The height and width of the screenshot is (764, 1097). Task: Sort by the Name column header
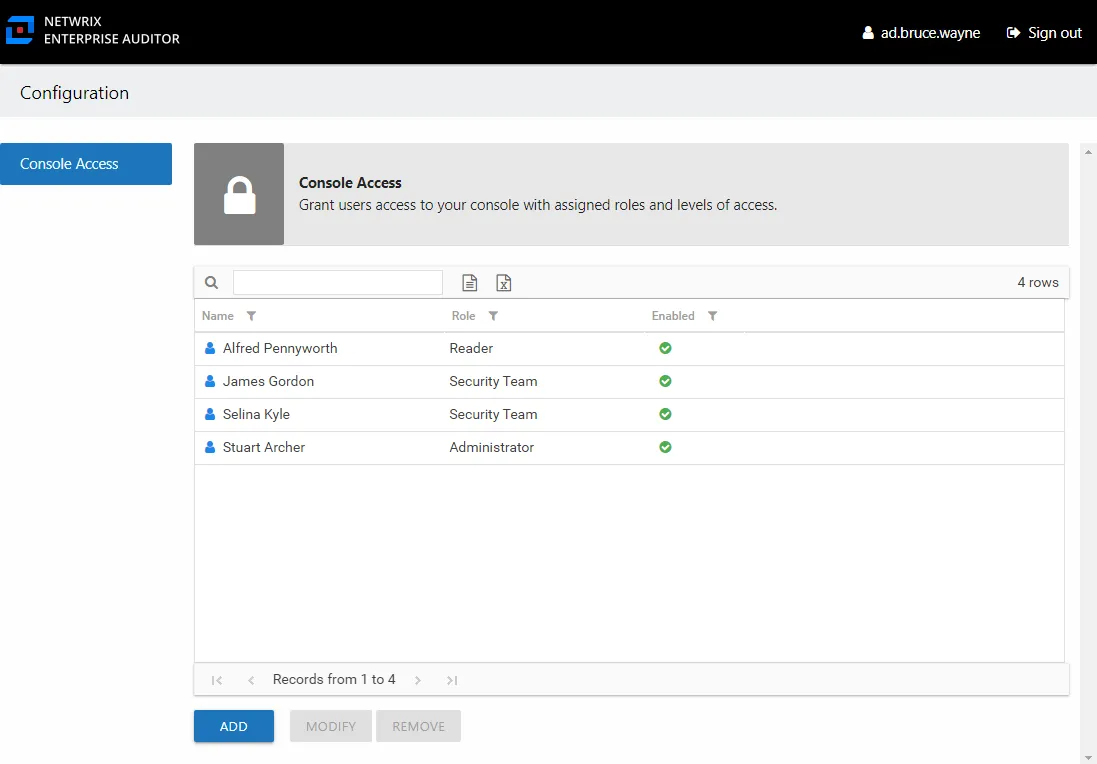tap(218, 316)
